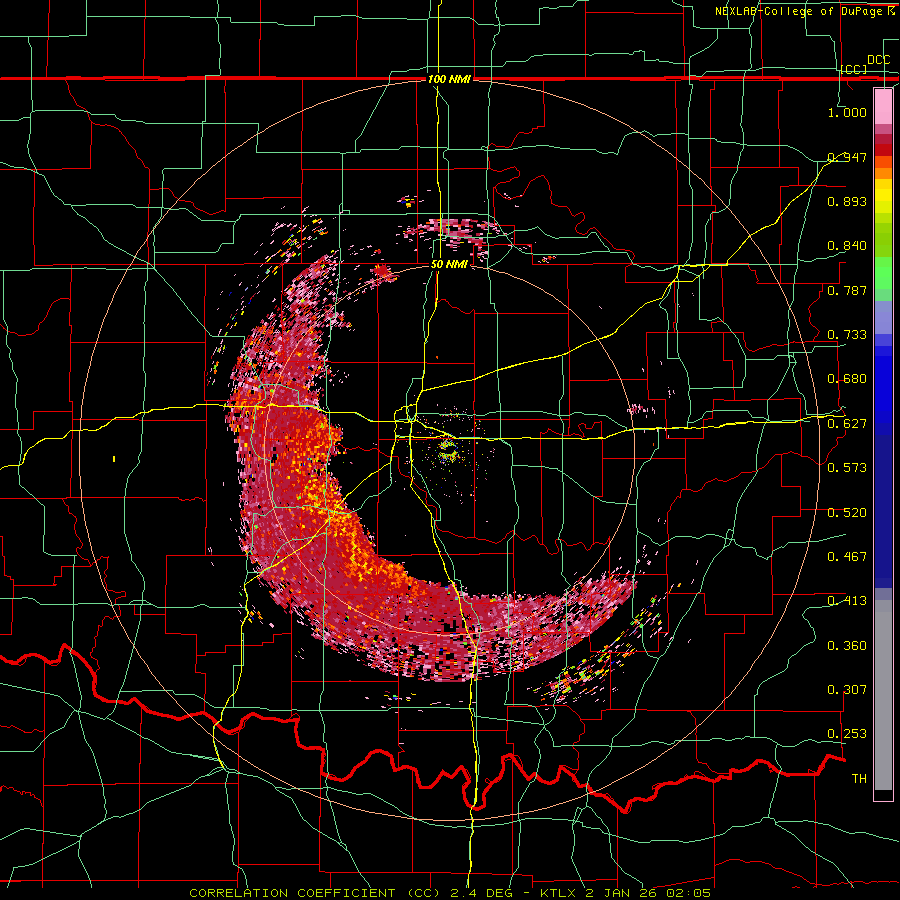Viewport: 900px width, 900px height.
Task: Click the bright green segment of the color bar
Action: [x=883, y=273]
